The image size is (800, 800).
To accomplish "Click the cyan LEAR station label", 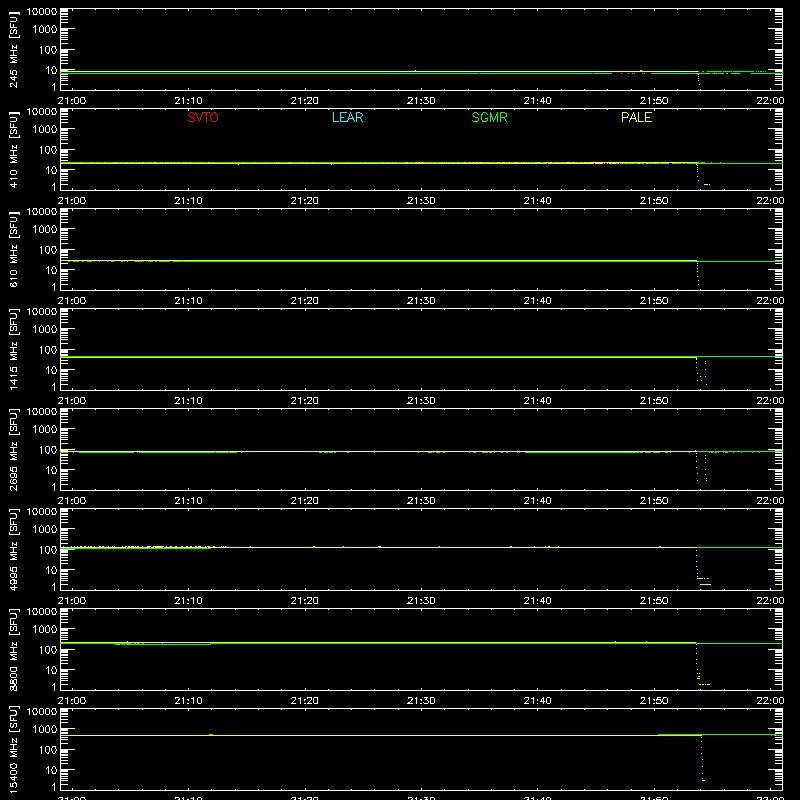I will click(x=347, y=117).
